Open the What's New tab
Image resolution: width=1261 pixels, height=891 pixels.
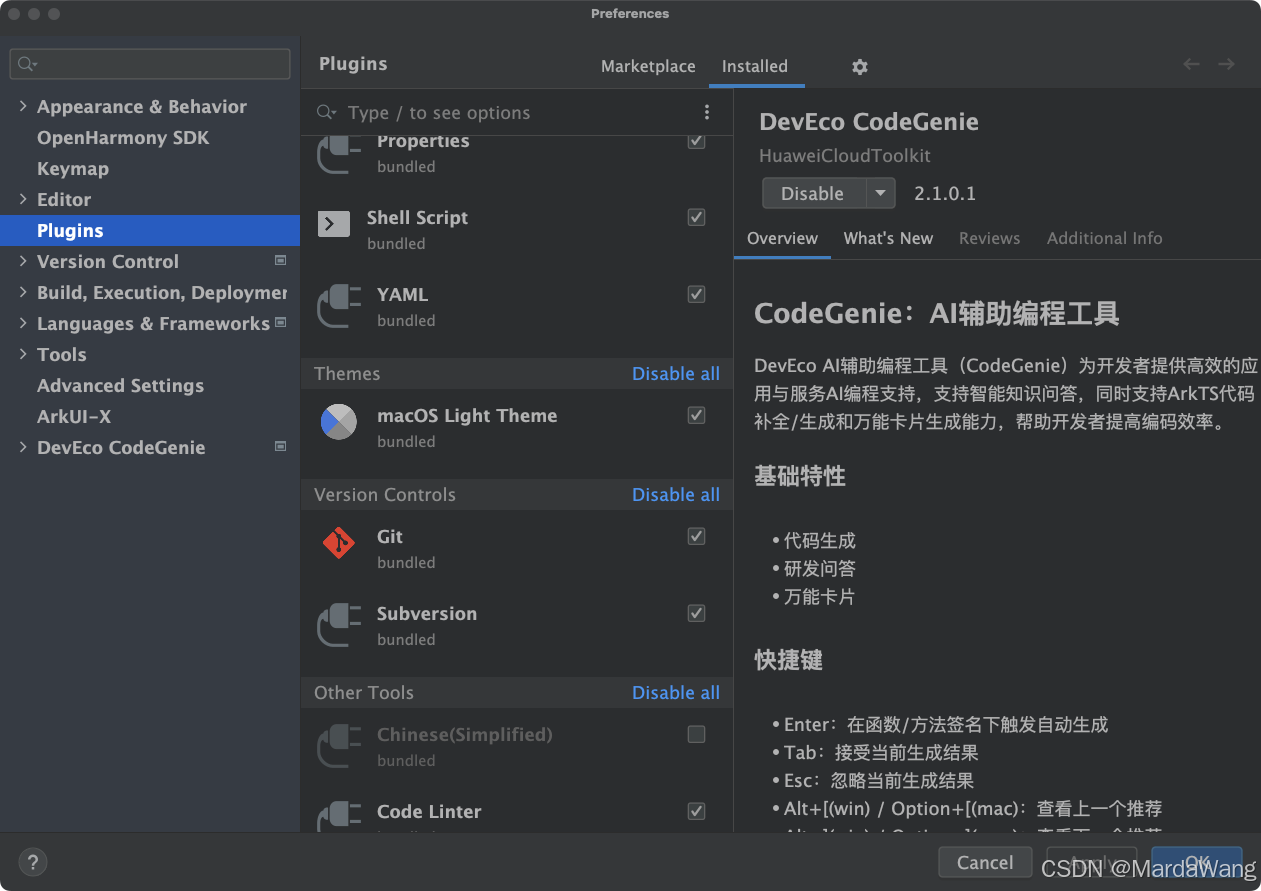click(888, 238)
